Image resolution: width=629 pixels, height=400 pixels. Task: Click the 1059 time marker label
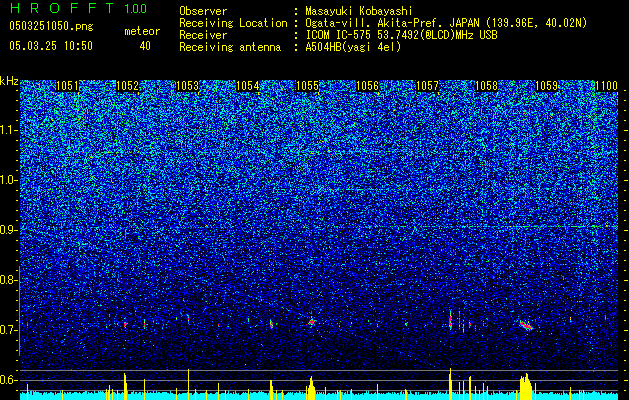547,86
